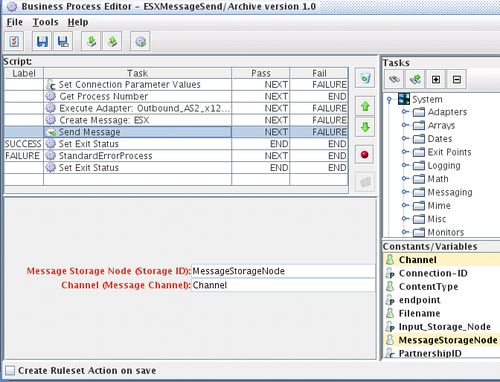Click the Channel variable icon

(x=390, y=260)
